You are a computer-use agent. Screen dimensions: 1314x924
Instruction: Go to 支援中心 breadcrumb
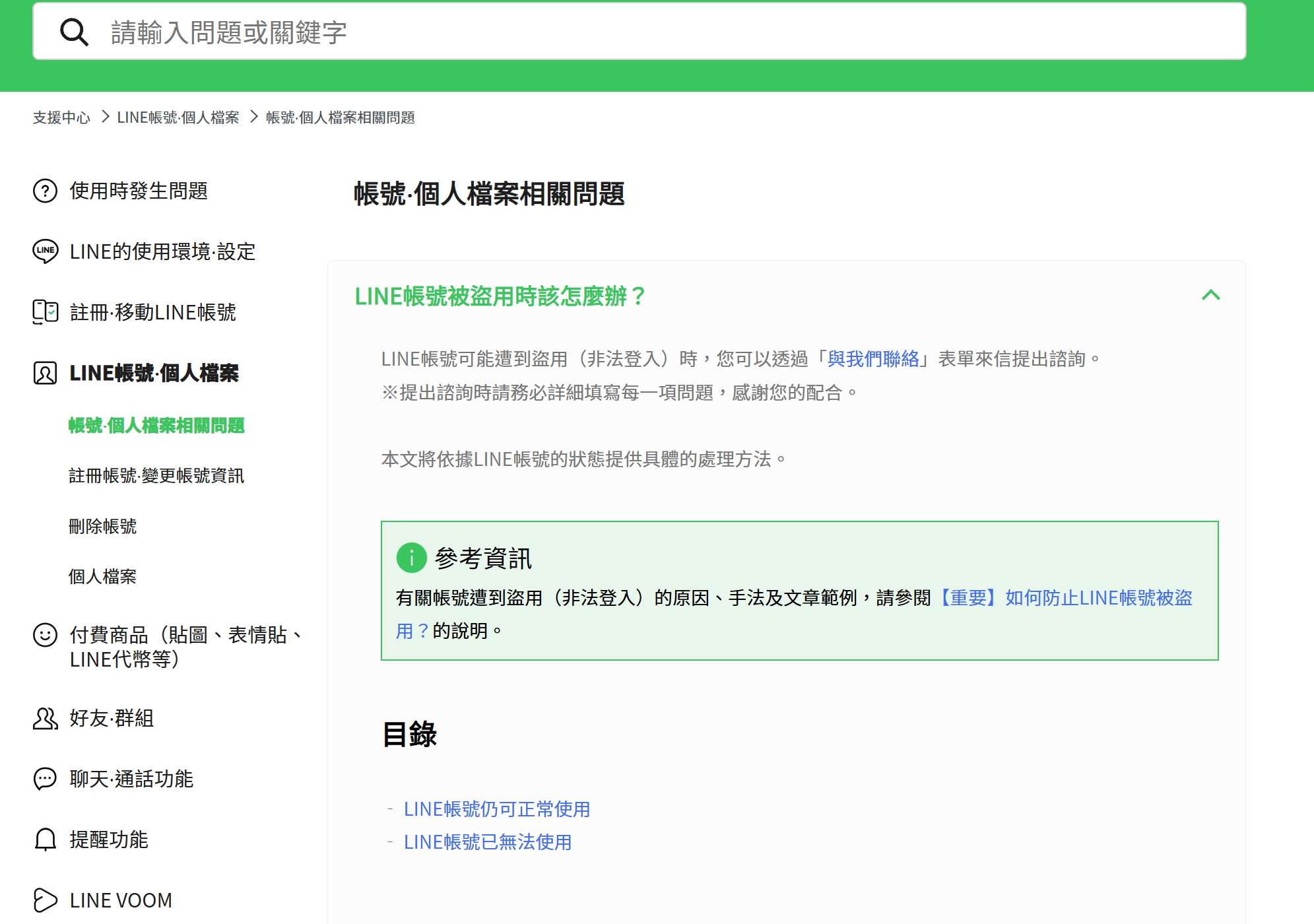pyautogui.click(x=61, y=117)
